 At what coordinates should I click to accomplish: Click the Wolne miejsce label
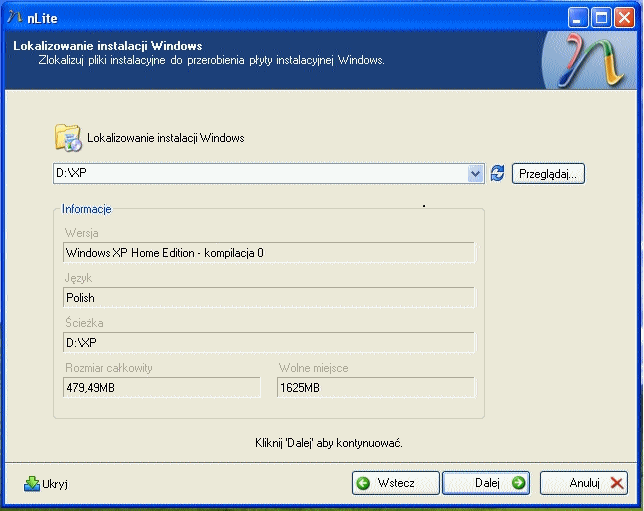click(313, 368)
